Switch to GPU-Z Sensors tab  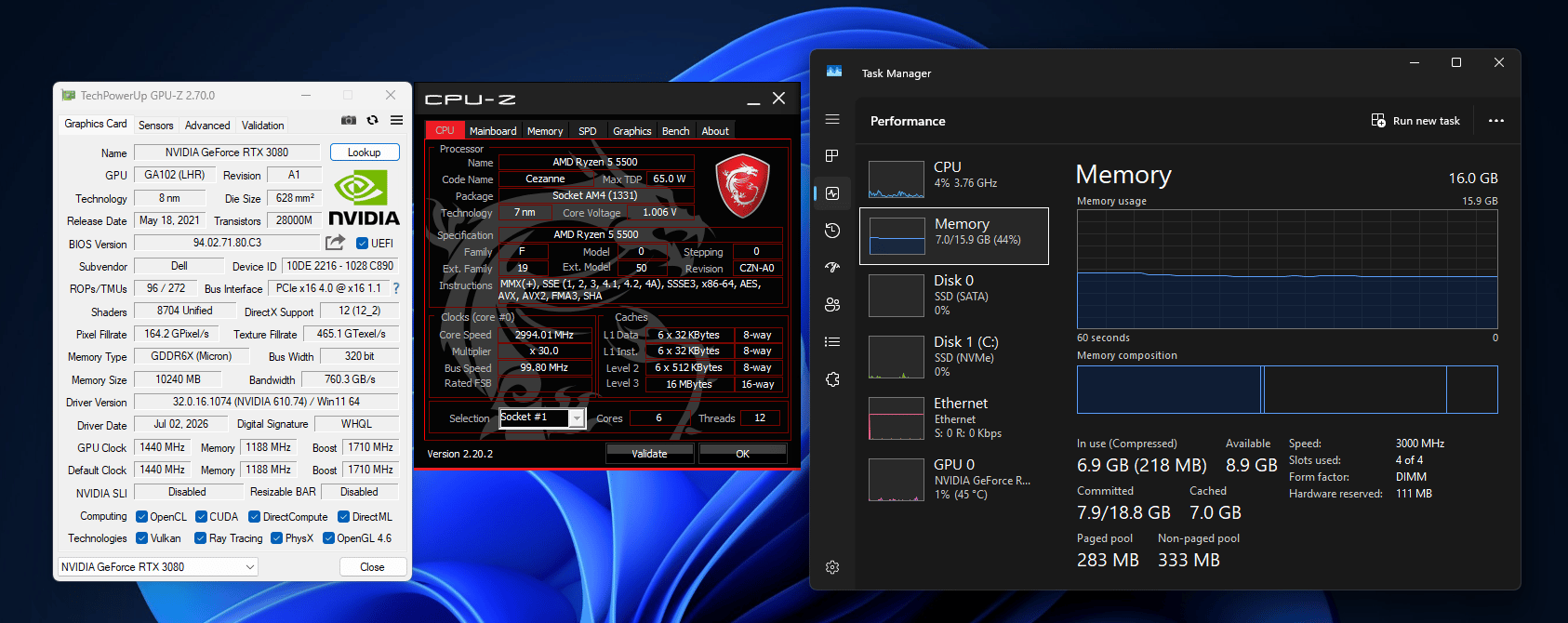(x=156, y=126)
